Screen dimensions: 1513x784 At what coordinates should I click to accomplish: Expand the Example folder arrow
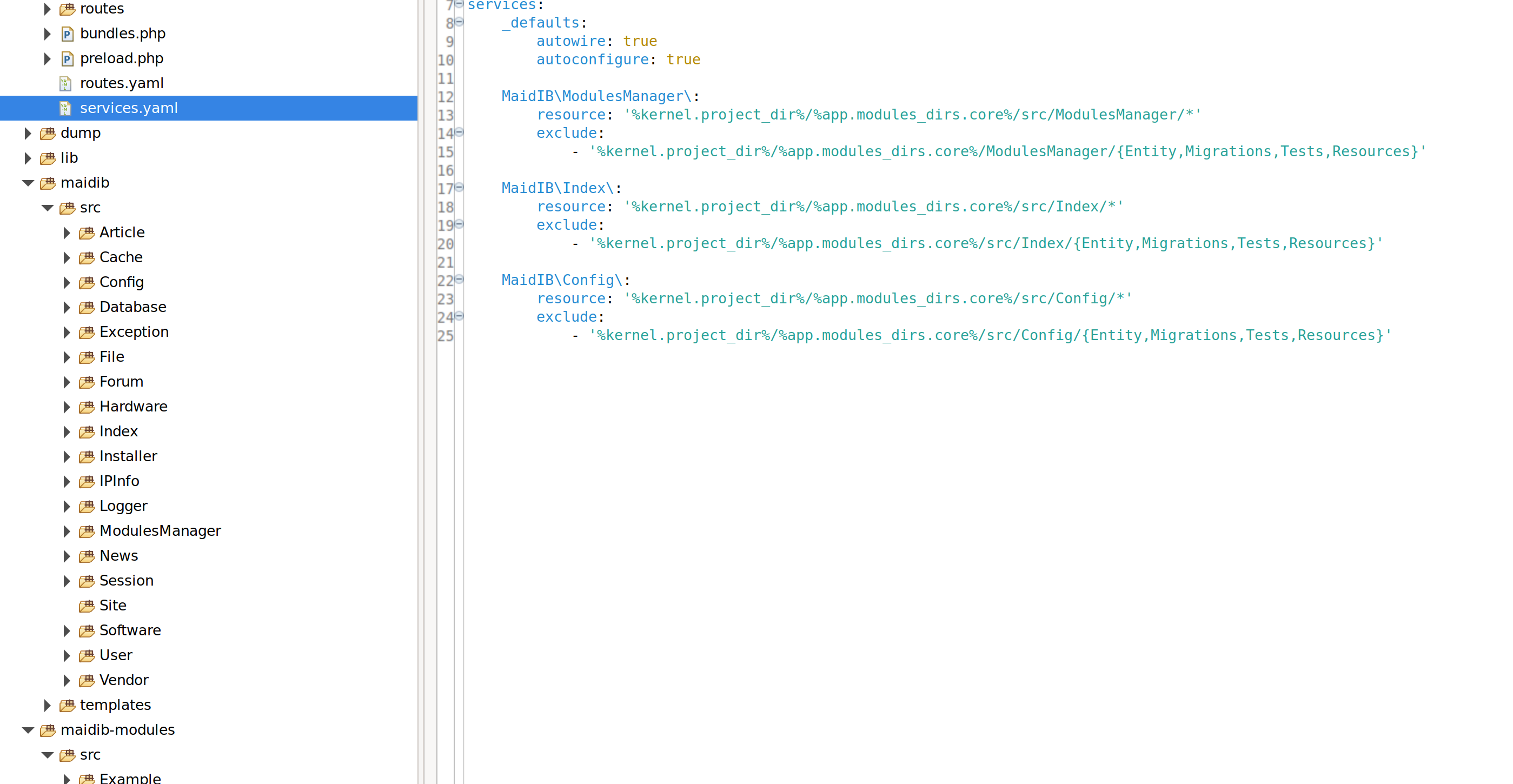click(x=67, y=779)
